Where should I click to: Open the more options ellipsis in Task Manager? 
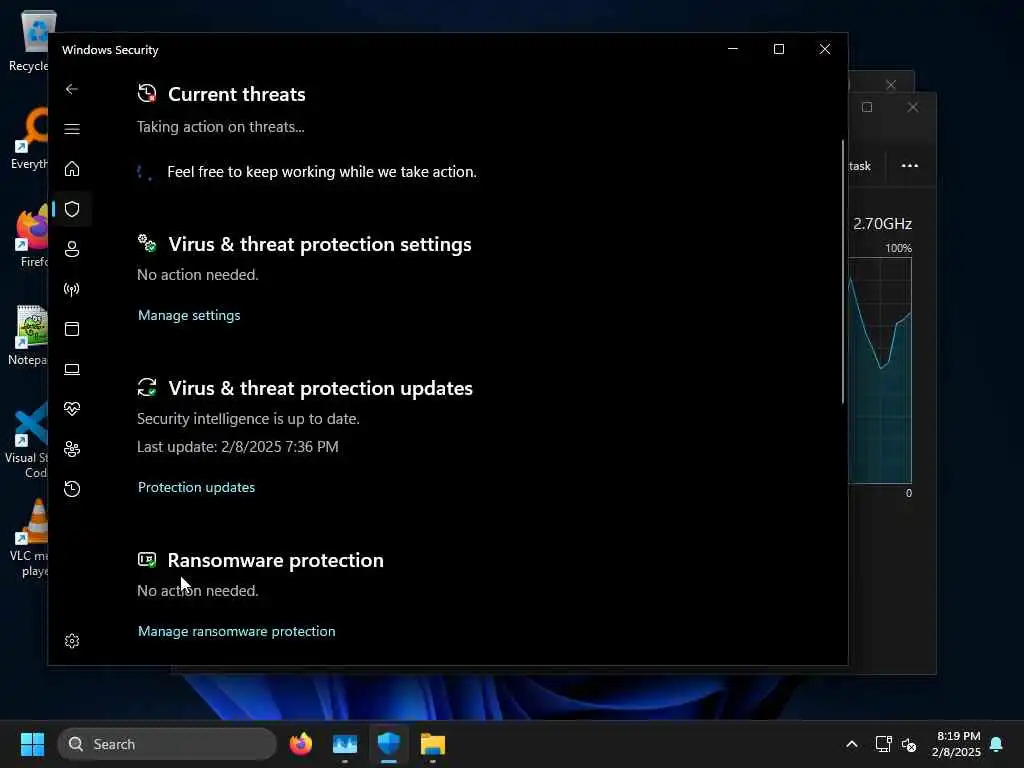point(910,166)
